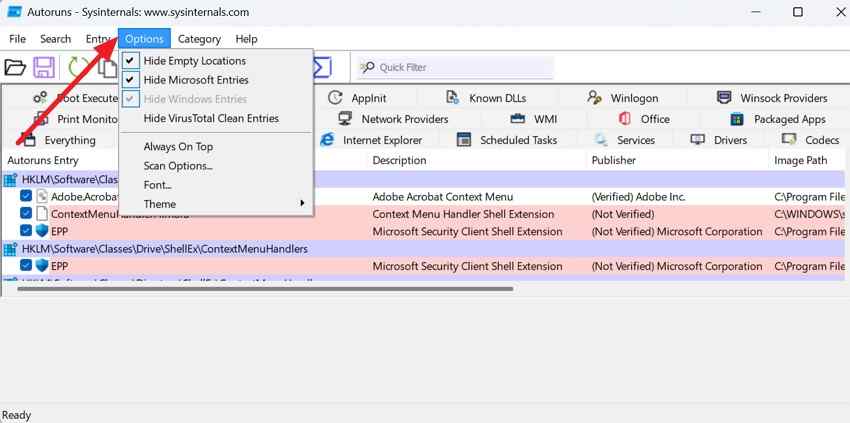
Task: Click '(Verified) Adobe Inc.' publisher cell
Action: [x=638, y=197]
